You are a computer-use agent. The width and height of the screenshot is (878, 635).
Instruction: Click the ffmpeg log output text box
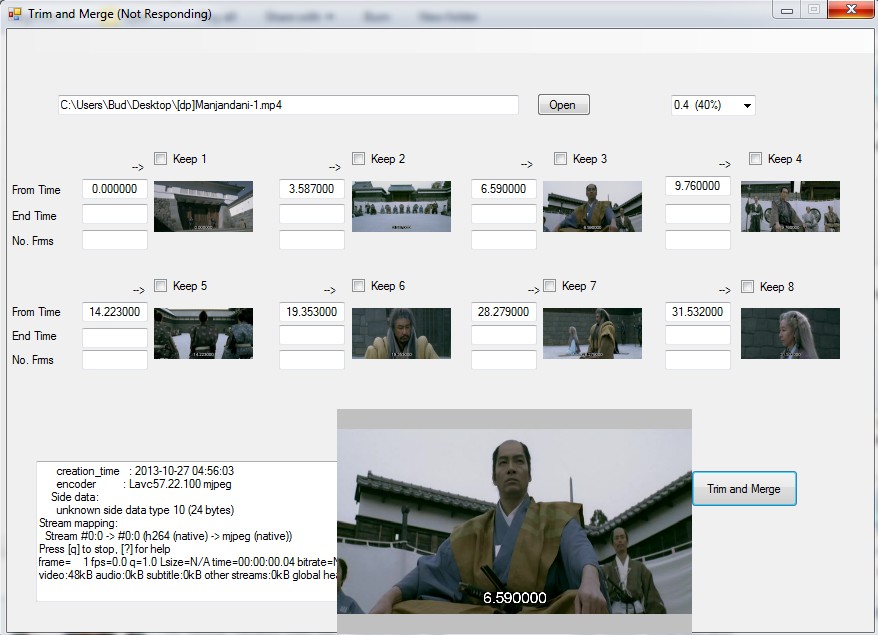click(187, 531)
